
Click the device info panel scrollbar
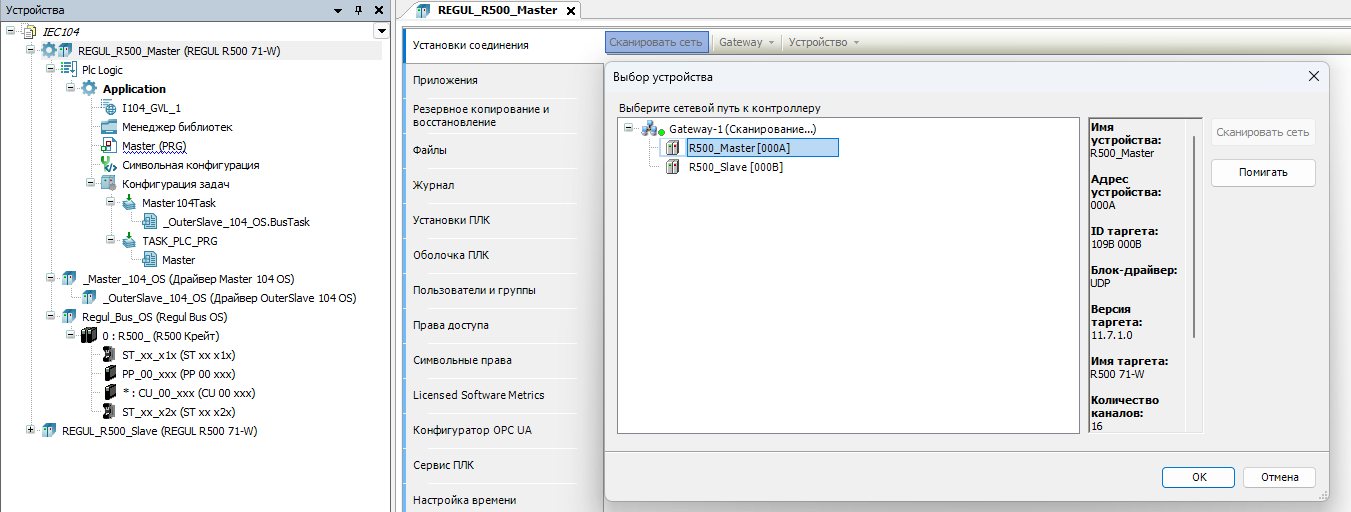pyautogui.click(x=1195, y=230)
